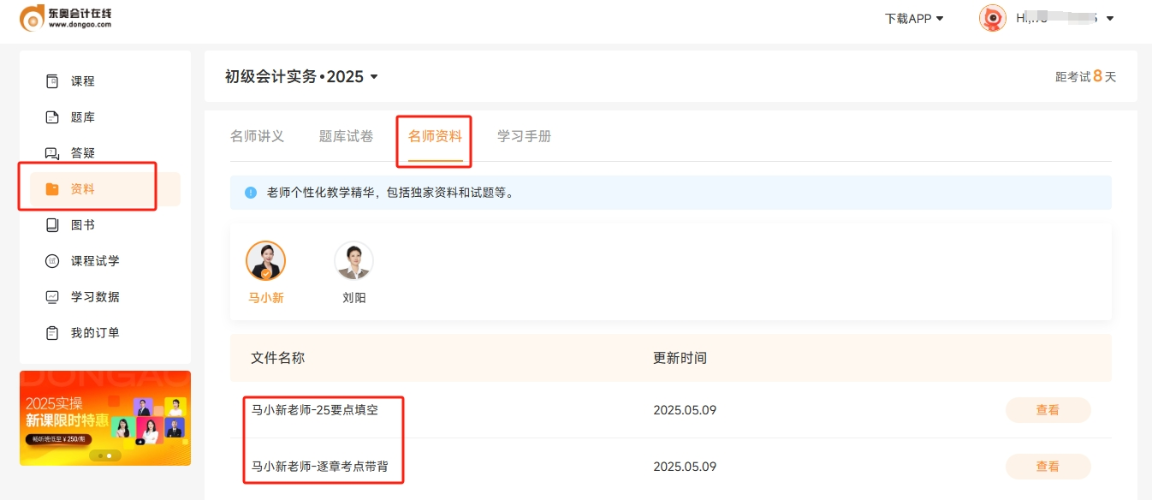The width and height of the screenshot is (1152, 500).
Task: Select the 答疑 chat icon
Action: (52, 153)
